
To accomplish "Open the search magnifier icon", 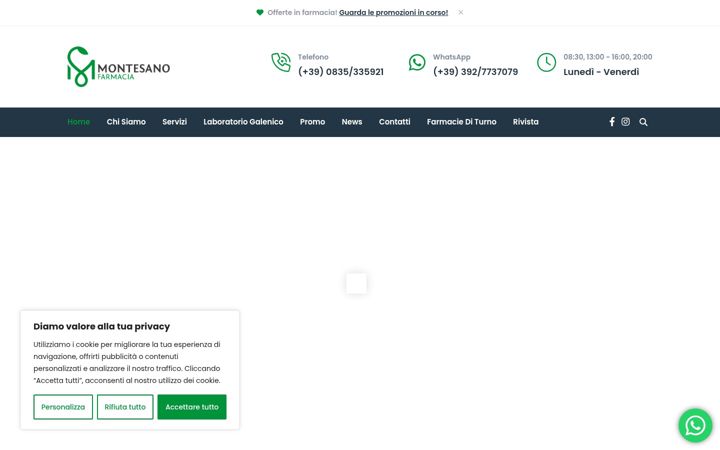I will point(643,122).
